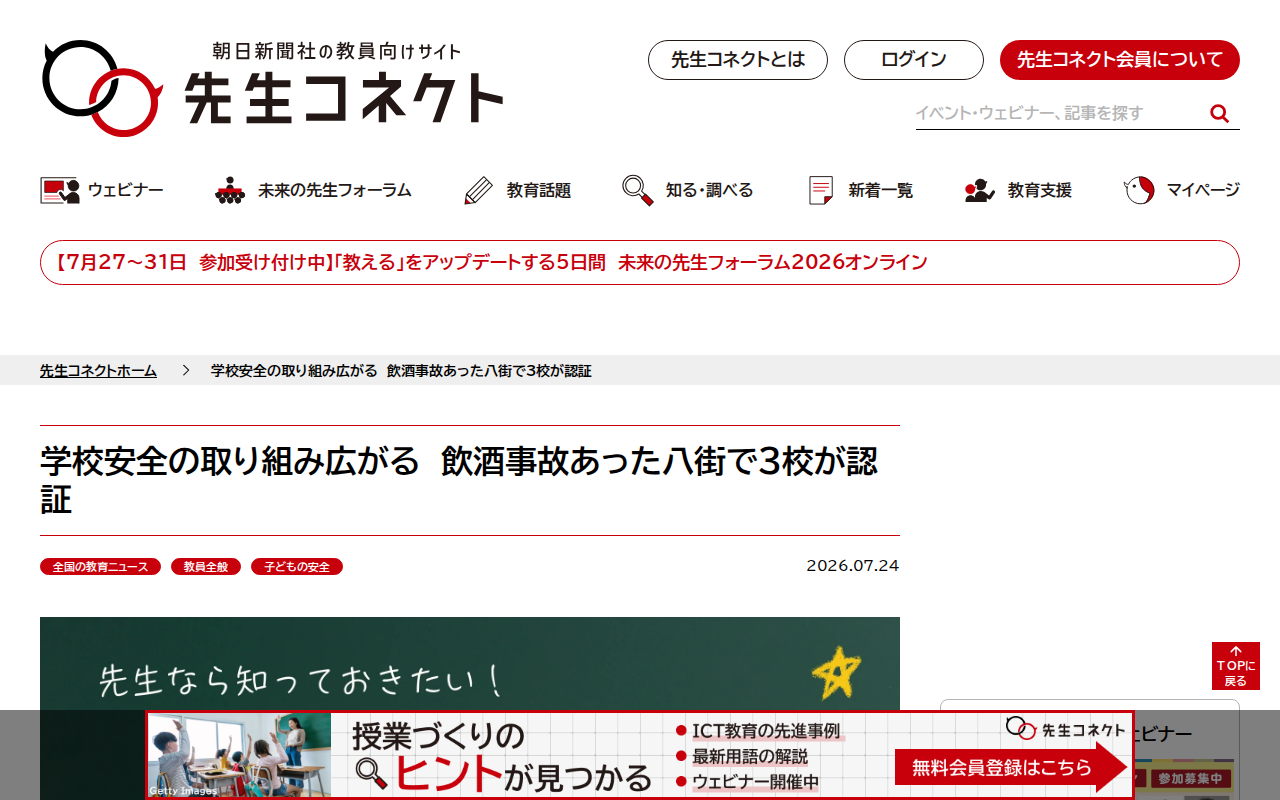Open the 教育支援 menu item
Screen dimensions: 1280x800
tap(1018, 190)
